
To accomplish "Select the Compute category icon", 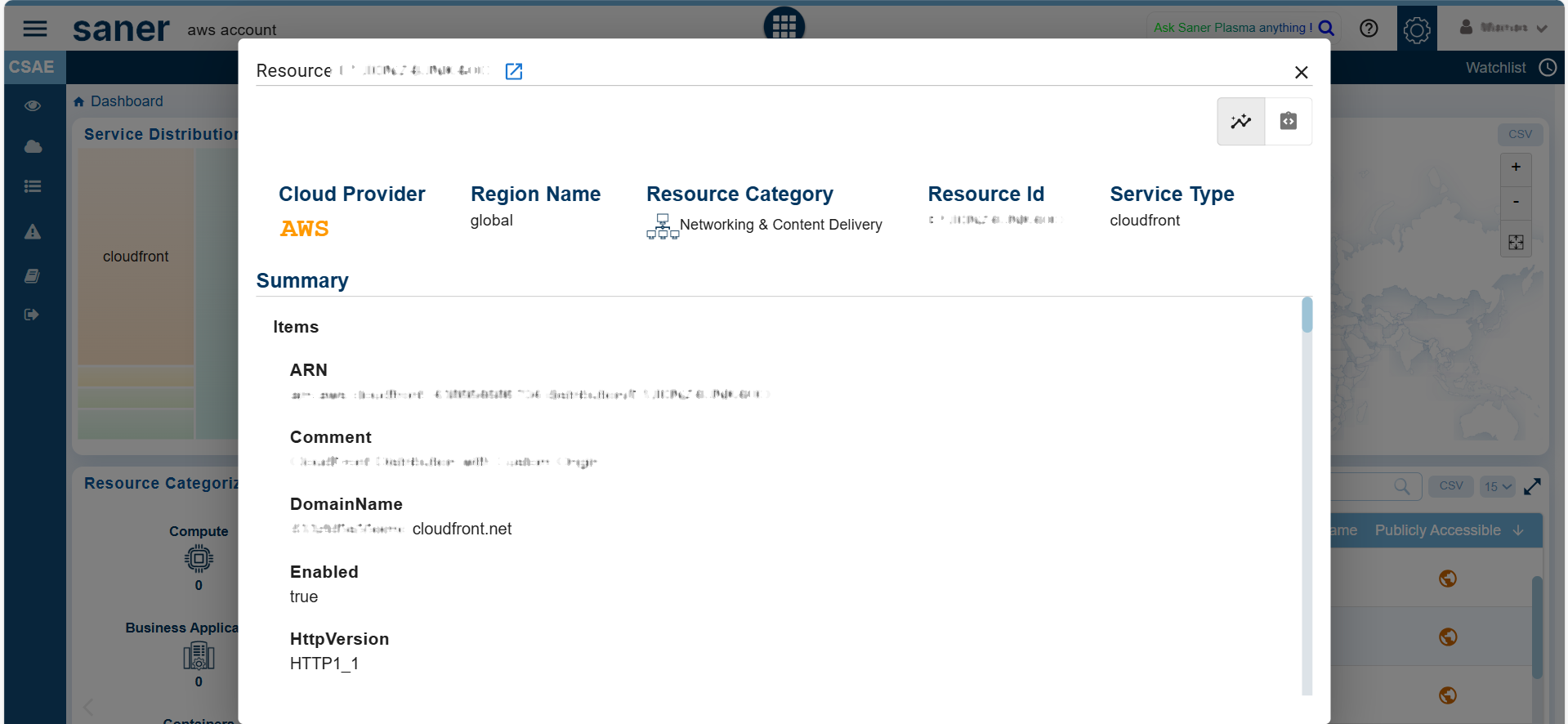I will (199, 559).
